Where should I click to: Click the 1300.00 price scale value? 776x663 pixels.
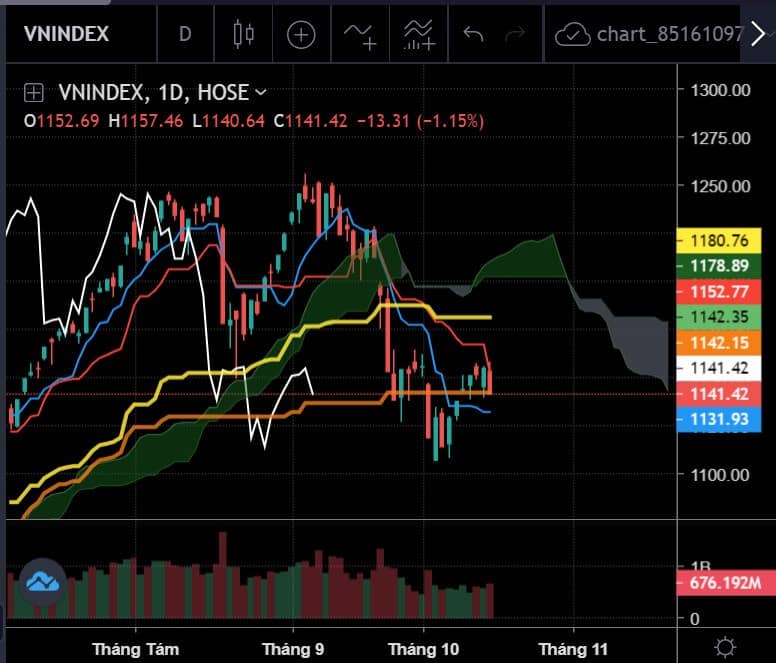[x=721, y=91]
